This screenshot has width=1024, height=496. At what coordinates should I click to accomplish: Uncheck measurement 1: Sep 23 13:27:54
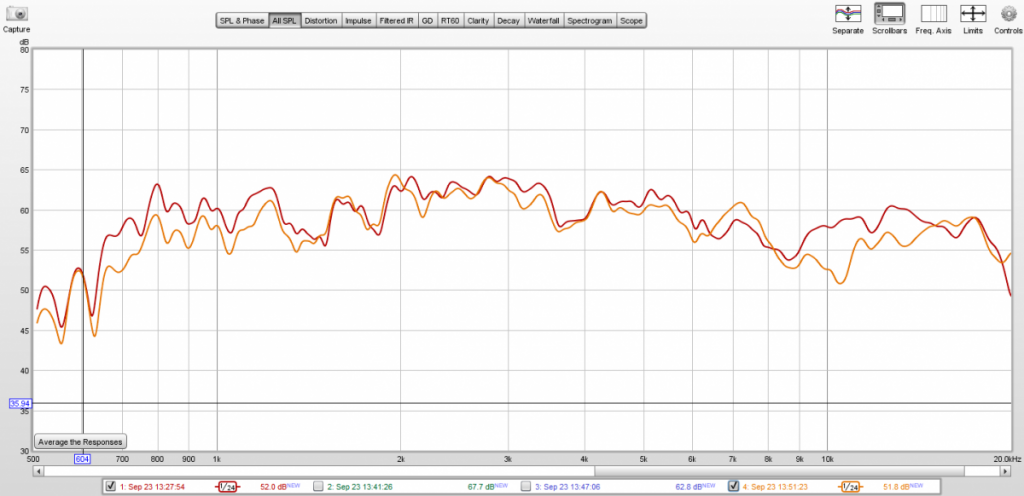110,486
